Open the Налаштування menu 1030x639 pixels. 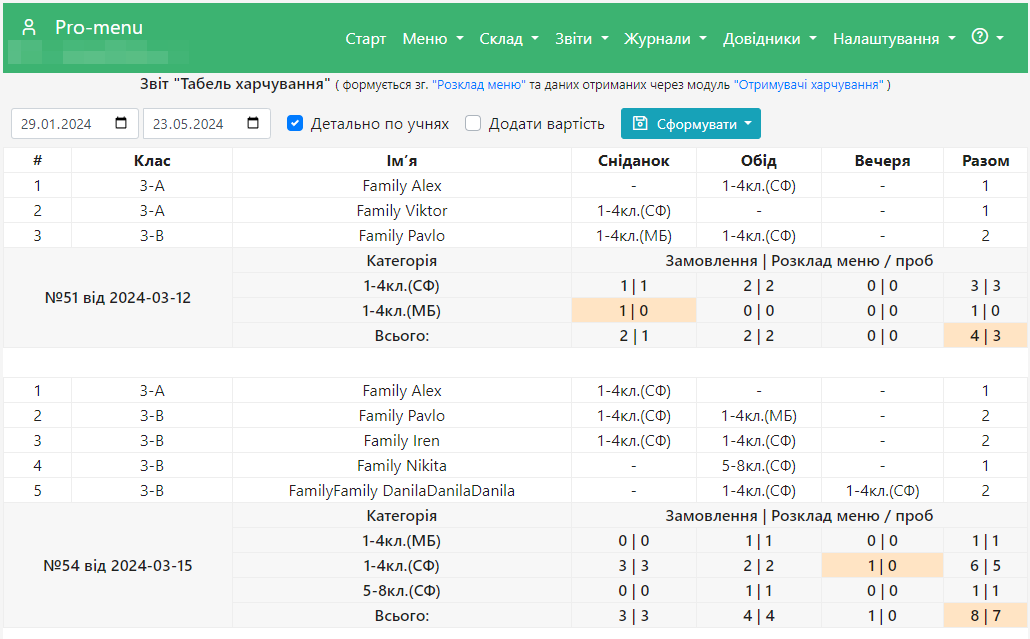click(x=894, y=39)
